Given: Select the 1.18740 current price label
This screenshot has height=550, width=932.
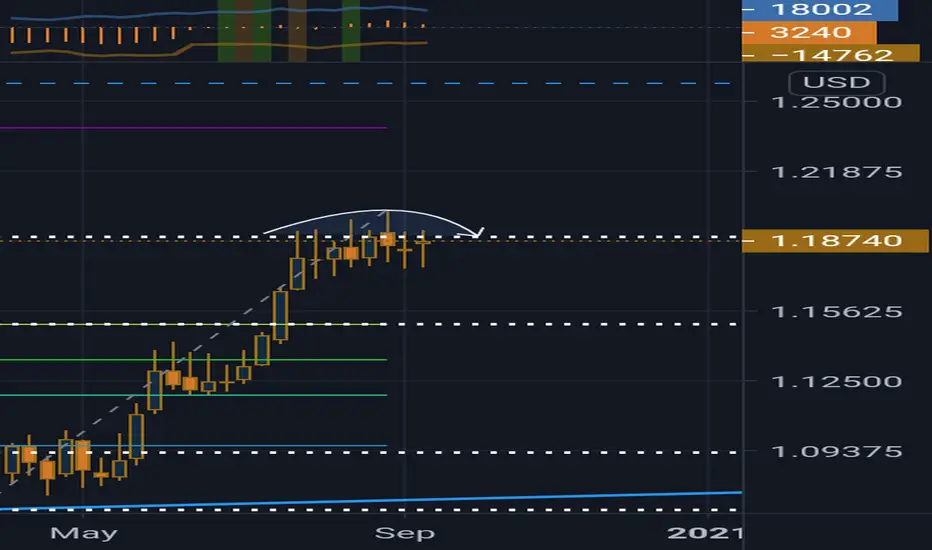Looking at the screenshot, I should pos(835,241).
